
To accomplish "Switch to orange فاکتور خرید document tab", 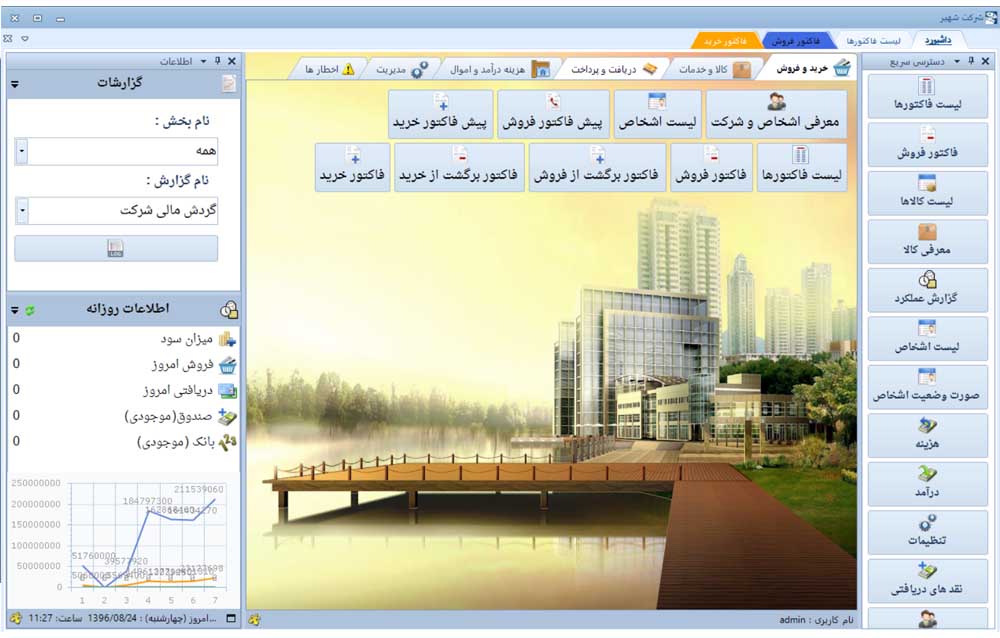I will pyautogui.click(x=725, y=41).
